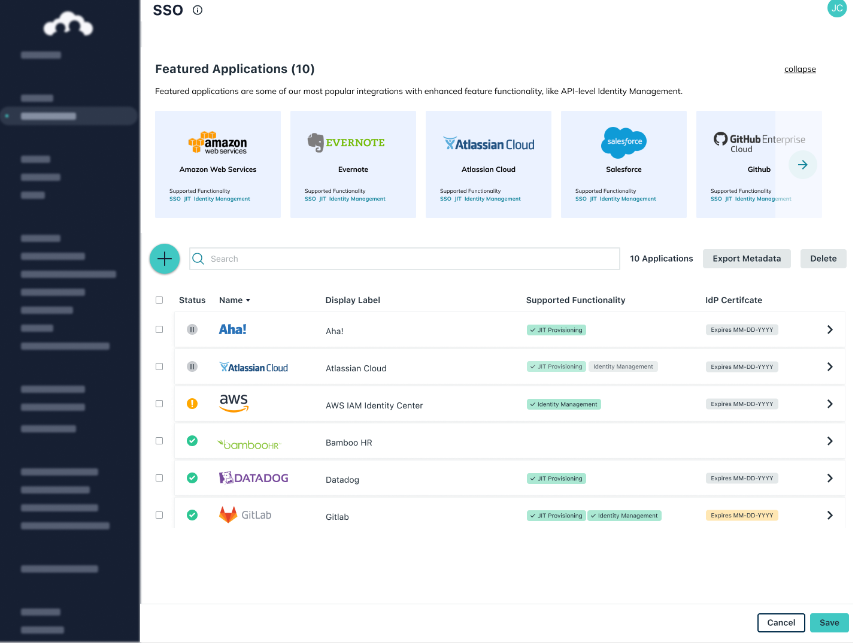Collapse the Featured Applications section
Viewport: 853px width, 643px height.
click(800, 69)
